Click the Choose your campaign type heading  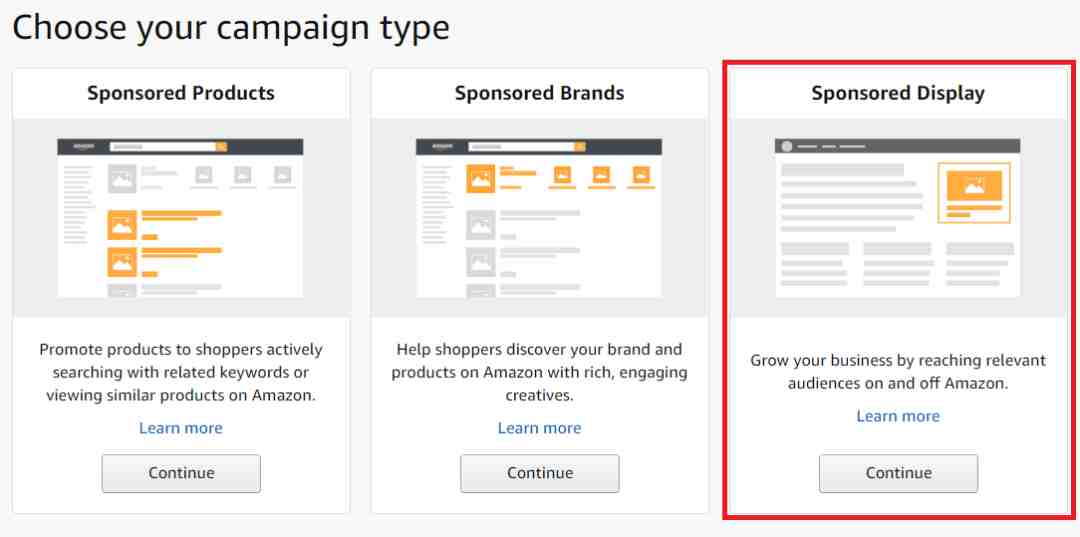[231, 28]
